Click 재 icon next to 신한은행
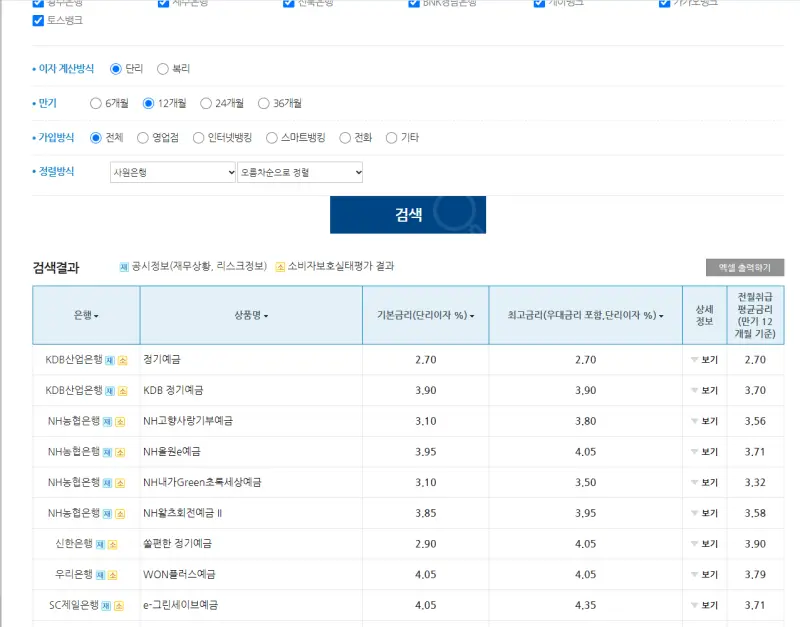The width and height of the screenshot is (800, 627). [x=100, y=545]
